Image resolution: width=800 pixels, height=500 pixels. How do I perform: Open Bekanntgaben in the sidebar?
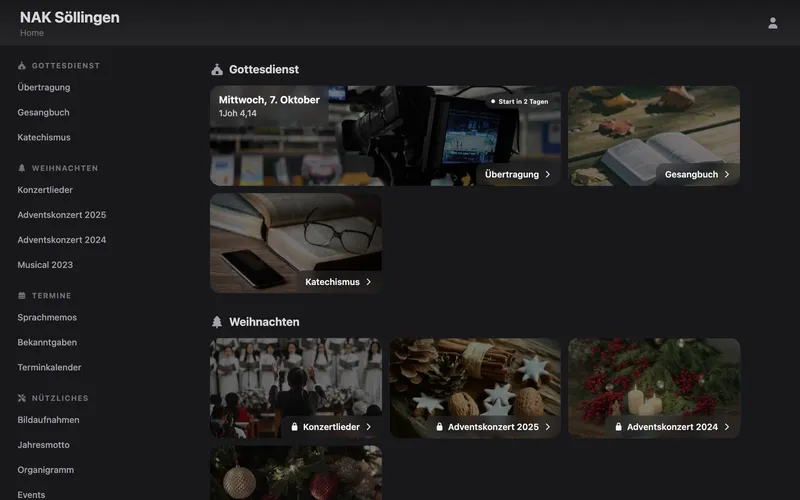(47, 342)
